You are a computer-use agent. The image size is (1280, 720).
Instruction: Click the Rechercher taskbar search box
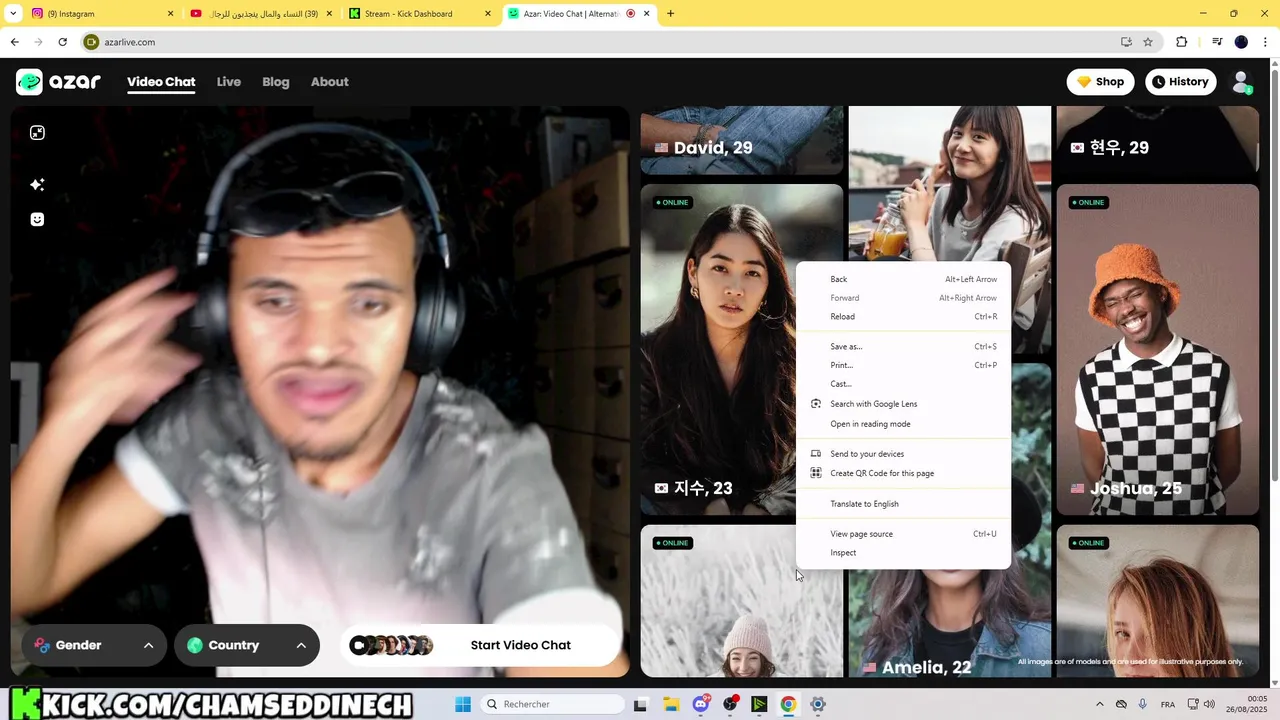[553, 704]
